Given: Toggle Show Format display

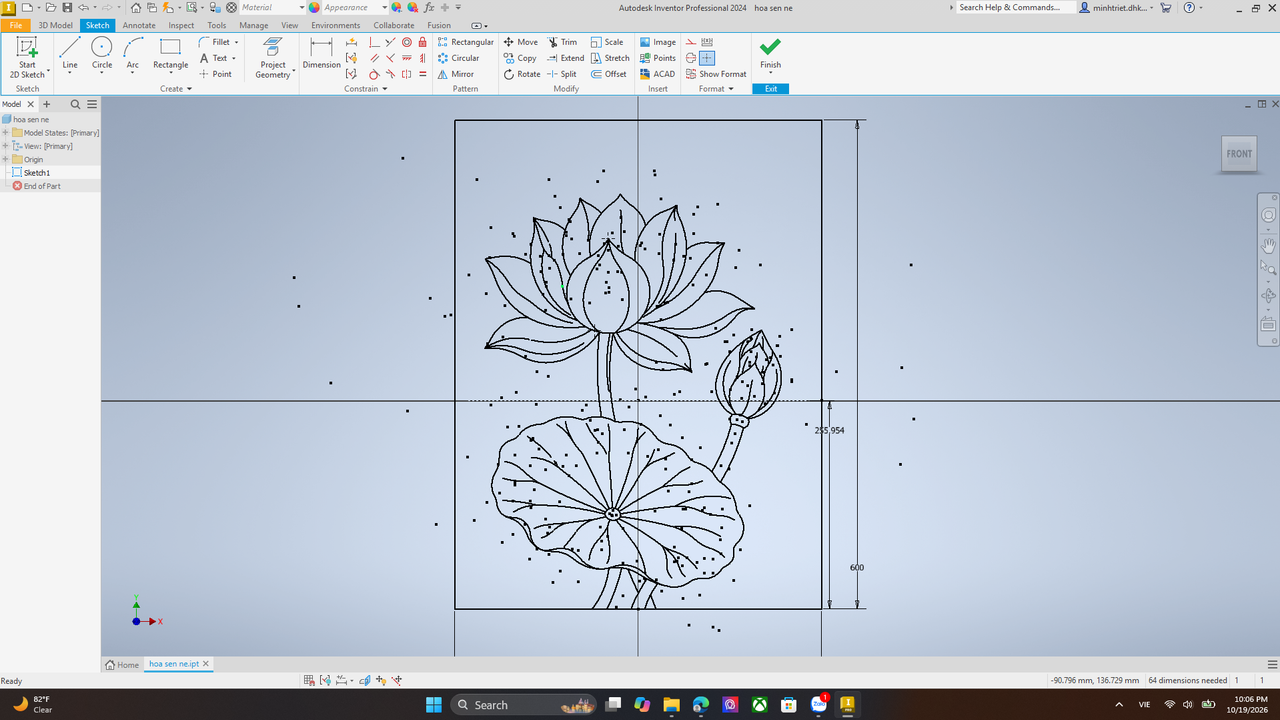Looking at the screenshot, I should tap(716, 74).
